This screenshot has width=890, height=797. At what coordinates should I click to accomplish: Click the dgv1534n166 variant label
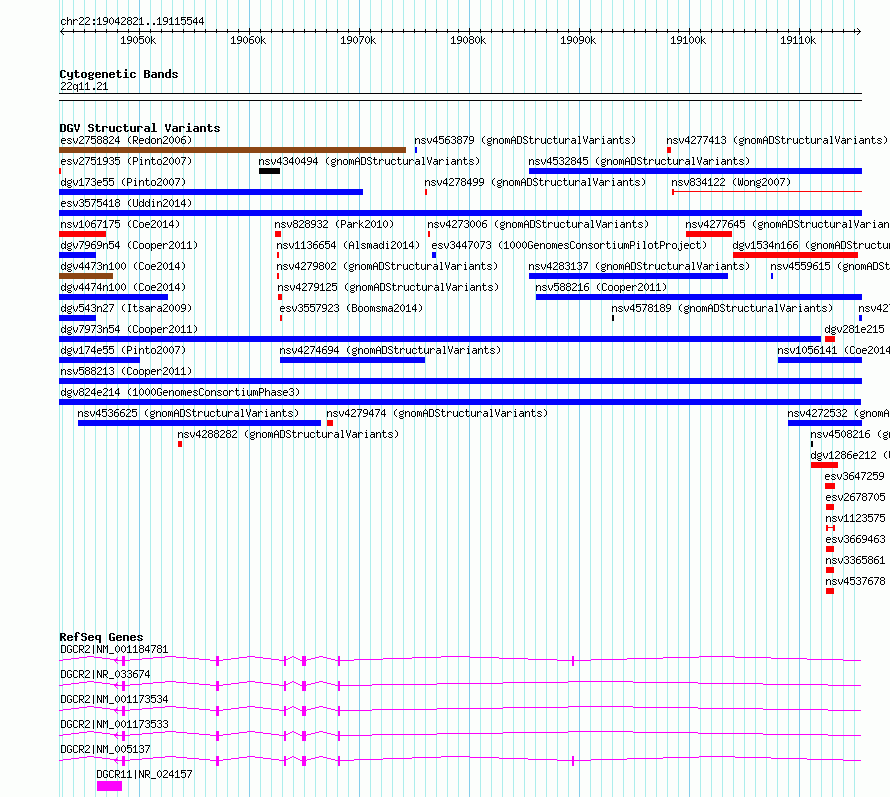click(x=811, y=245)
